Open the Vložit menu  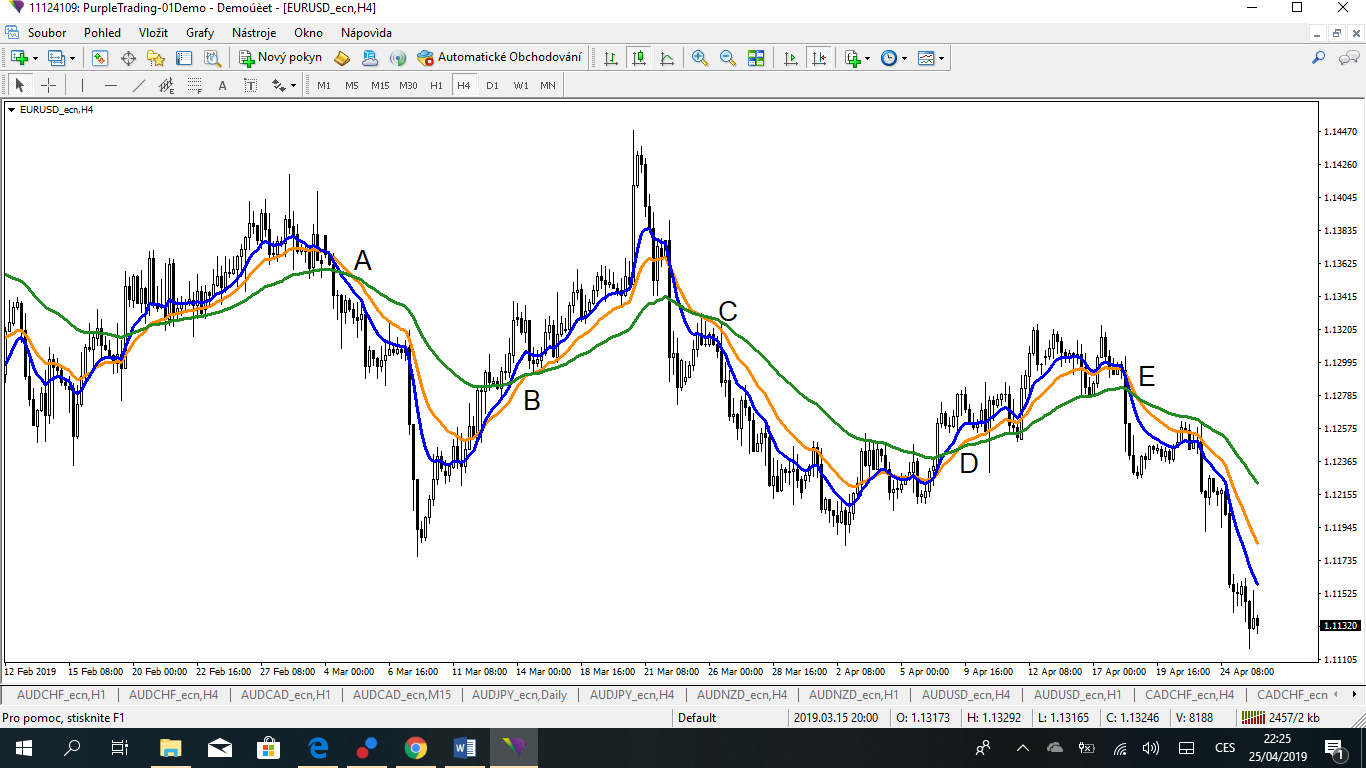tap(153, 33)
